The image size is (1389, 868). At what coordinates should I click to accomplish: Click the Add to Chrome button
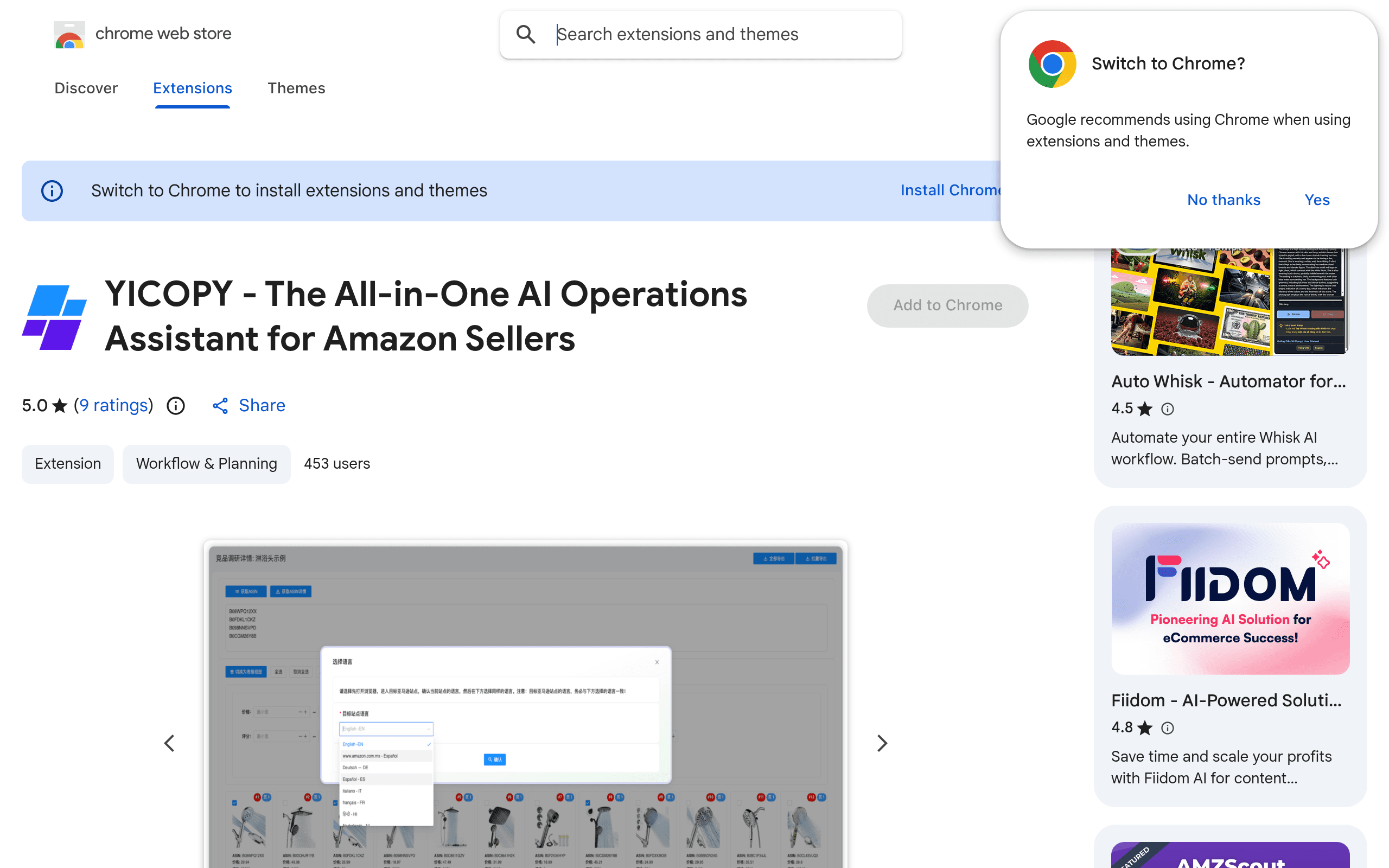point(948,305)
